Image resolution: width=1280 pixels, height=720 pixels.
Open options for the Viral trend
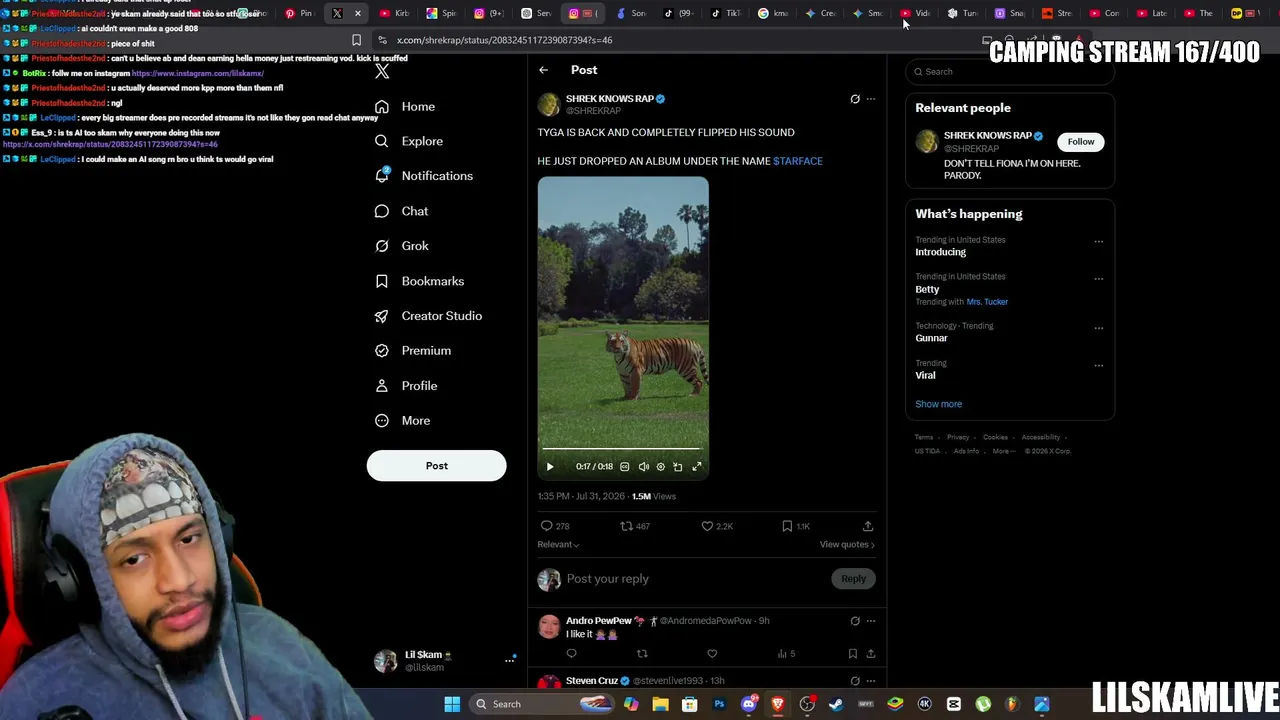click(x=1099, y=366)
